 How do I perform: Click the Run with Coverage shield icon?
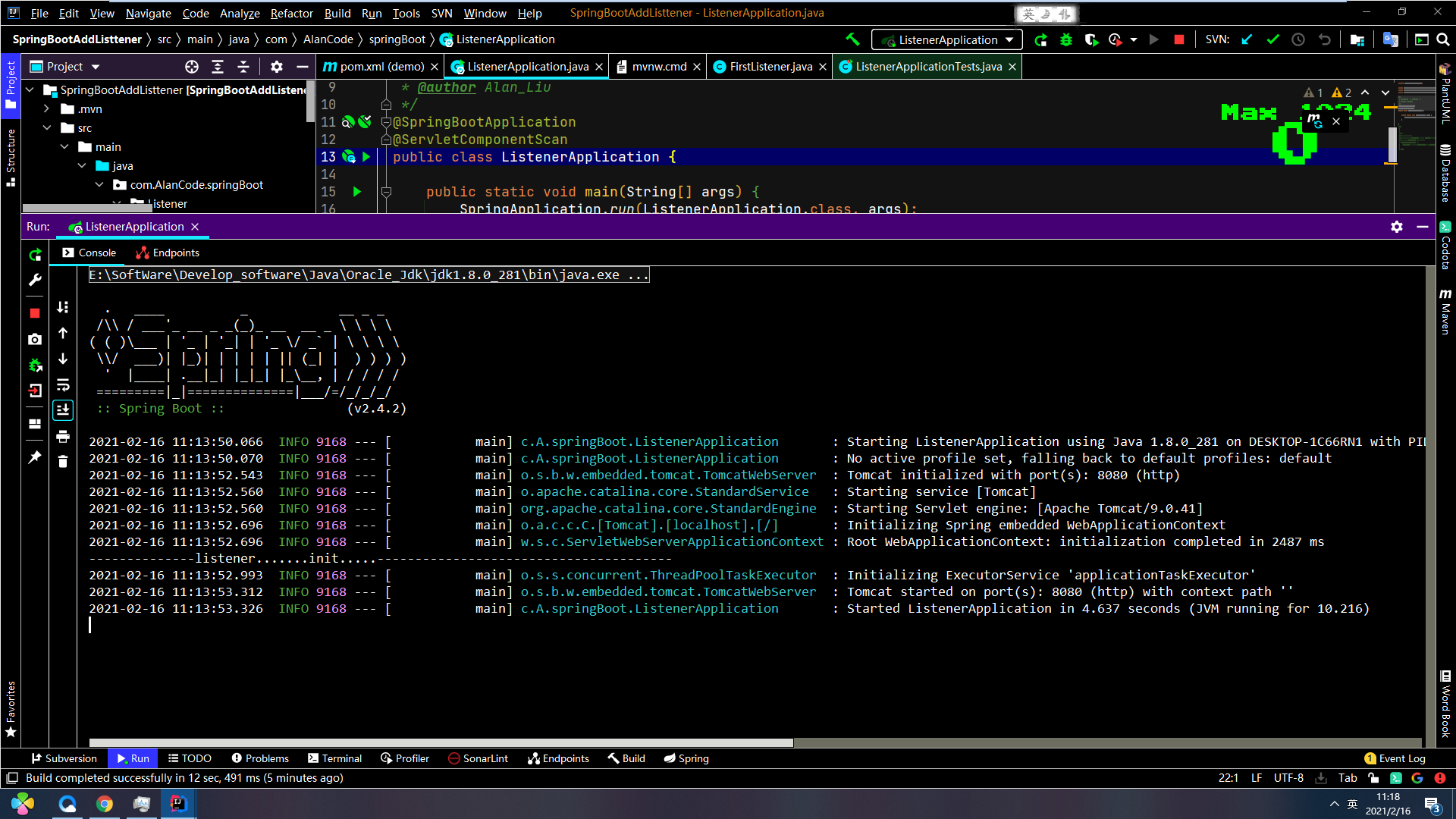click(x=1091, y=39)
